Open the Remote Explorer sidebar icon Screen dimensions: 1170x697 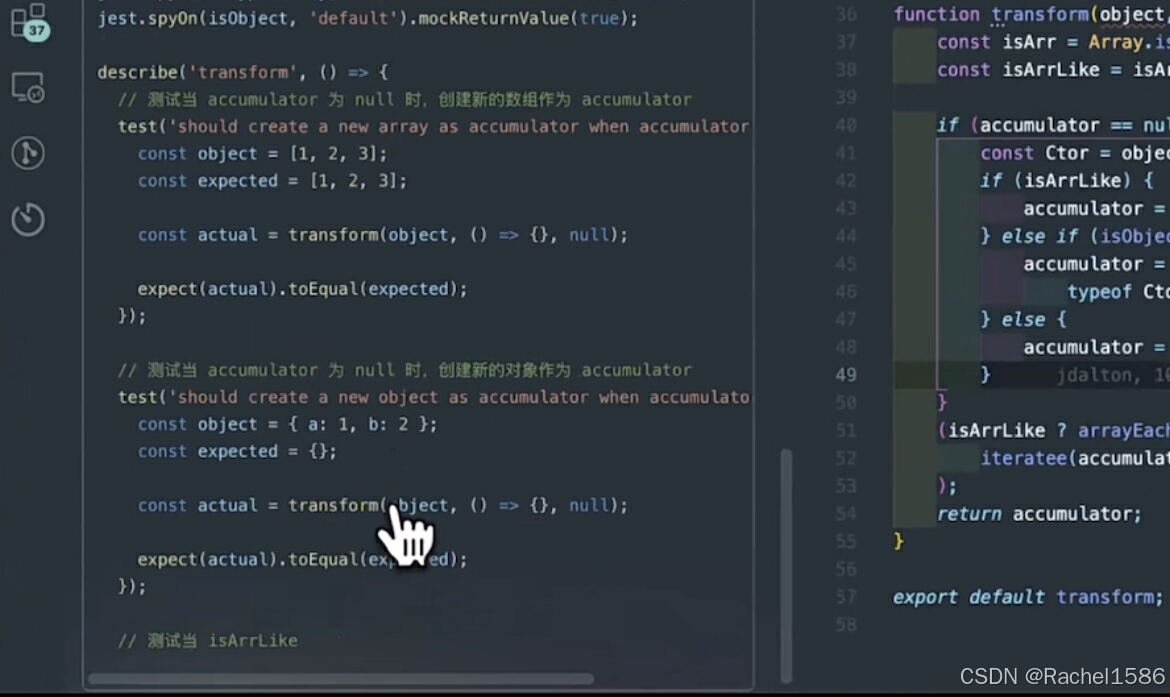28,88
